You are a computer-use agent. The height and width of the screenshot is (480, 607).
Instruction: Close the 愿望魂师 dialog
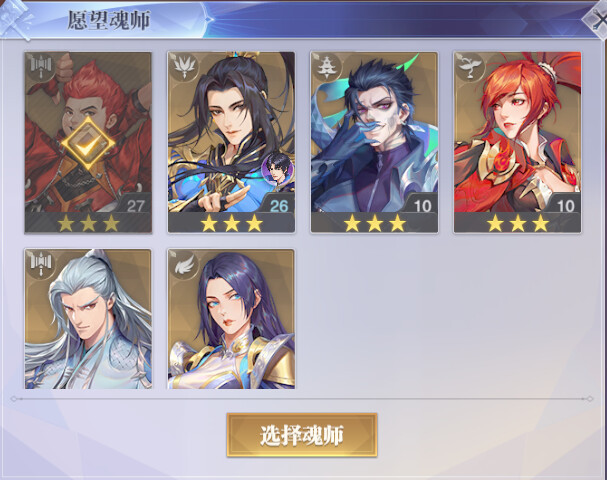597,18
